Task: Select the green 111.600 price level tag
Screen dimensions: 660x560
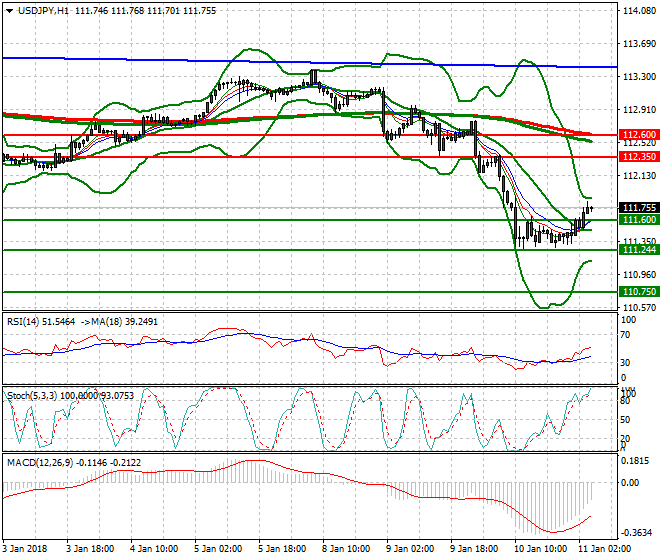Action: [638, 219]
